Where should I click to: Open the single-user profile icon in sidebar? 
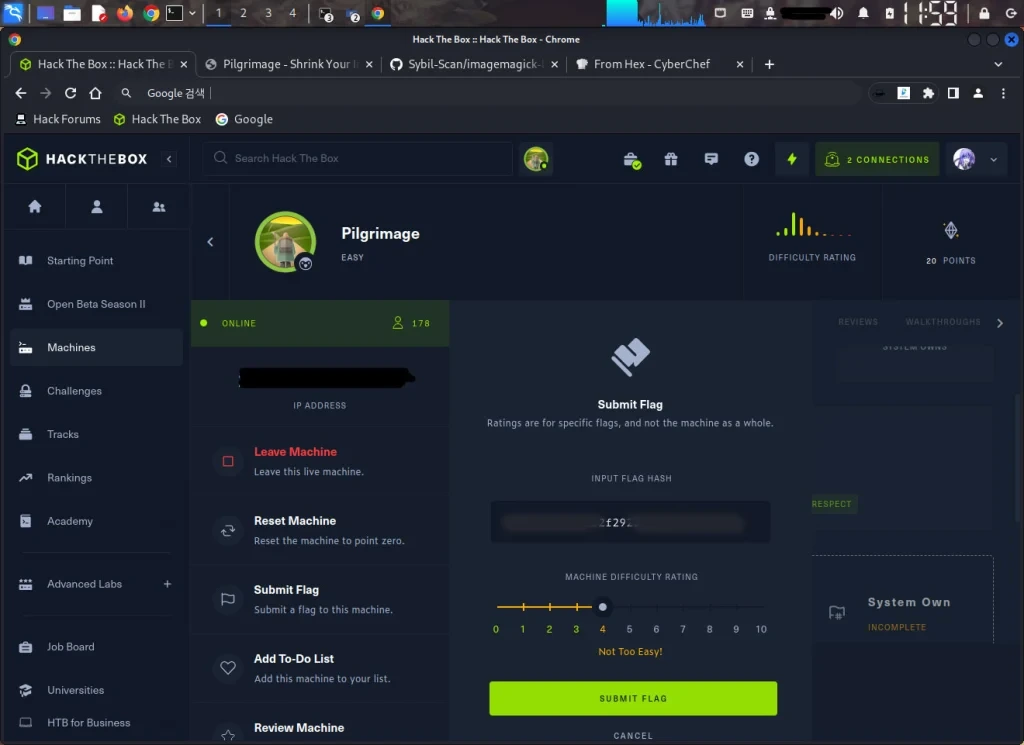pyautogui.click(x=97, y=207)
